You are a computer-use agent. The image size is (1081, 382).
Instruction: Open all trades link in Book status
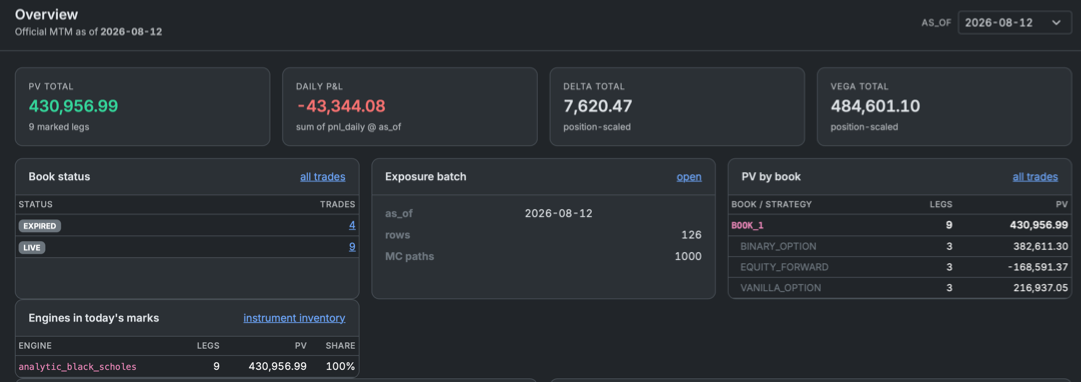tap(323, 177)
